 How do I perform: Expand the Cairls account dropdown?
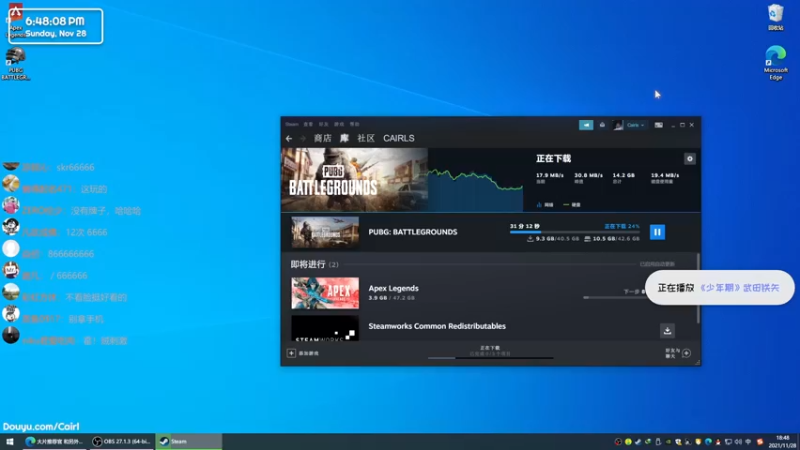[x=635, y=125]
